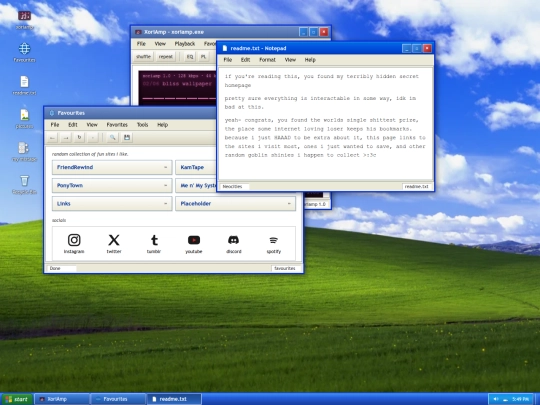Open the View menu in Notepad
540x405 pixels.
(x=290, y=60)
